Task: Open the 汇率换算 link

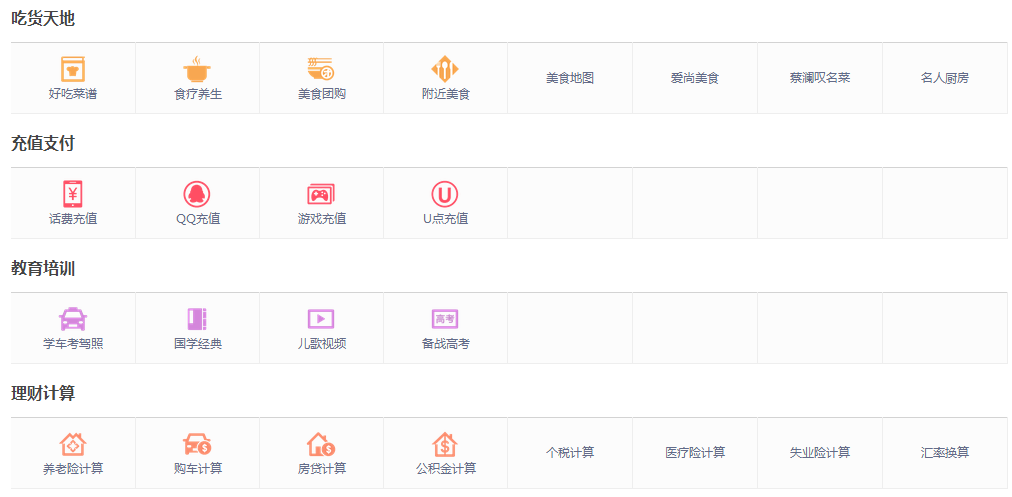Action: [944, 453]
